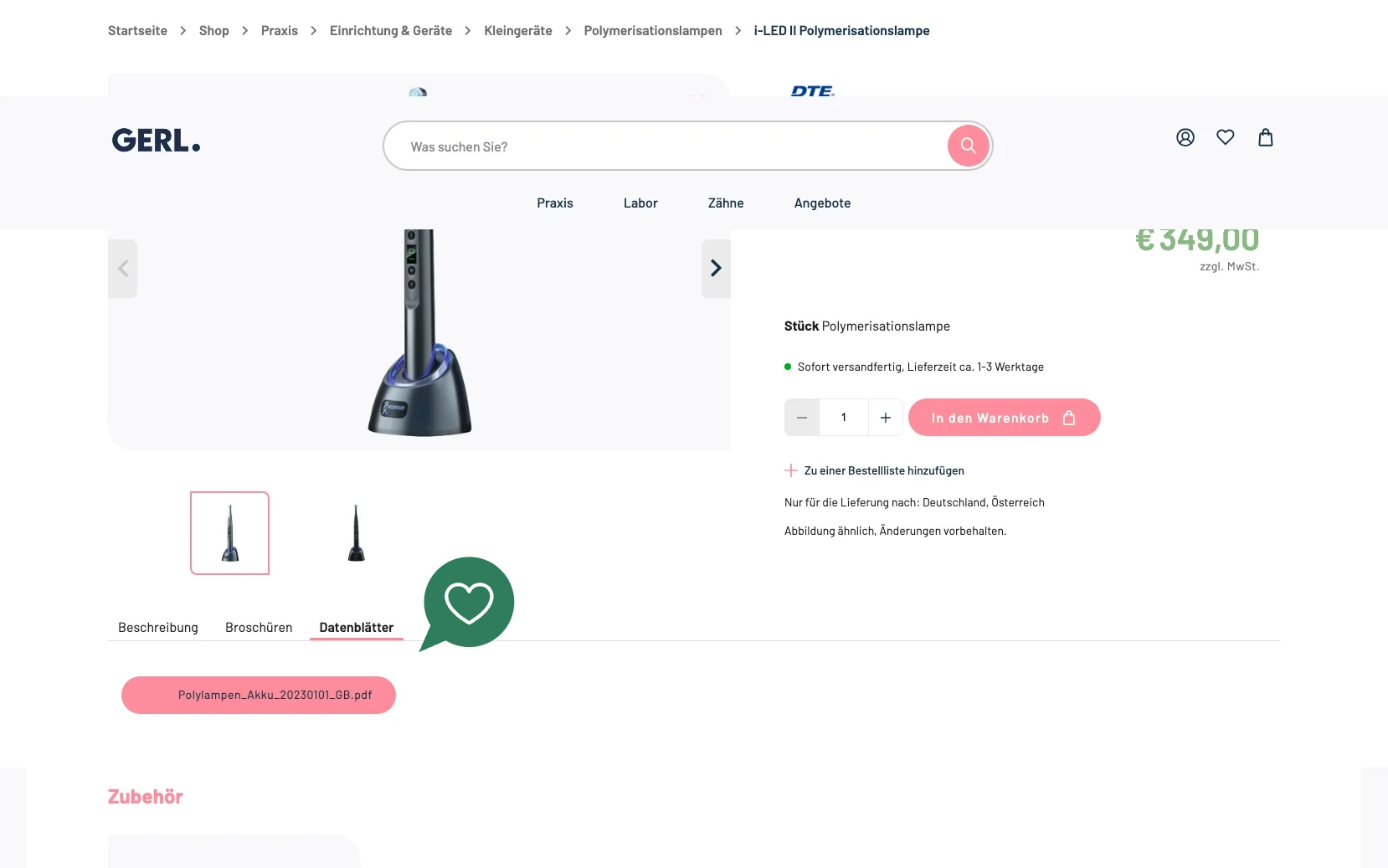Go to Kleingeräte breadcrumb
This screenshot has height=868, width=1388.
coord(518,31)
